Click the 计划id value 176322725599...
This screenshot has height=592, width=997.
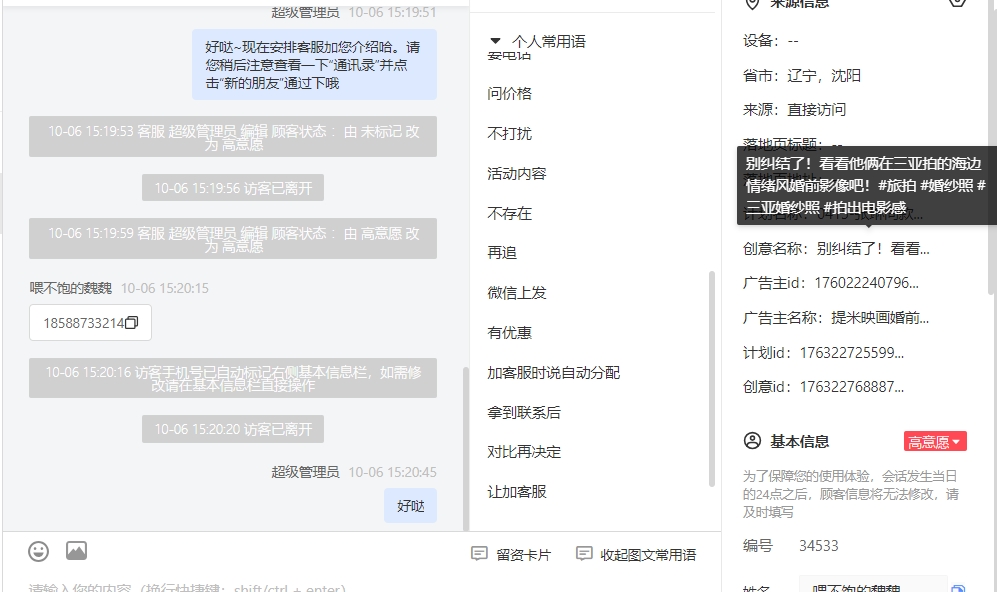(x=851, y=353)
